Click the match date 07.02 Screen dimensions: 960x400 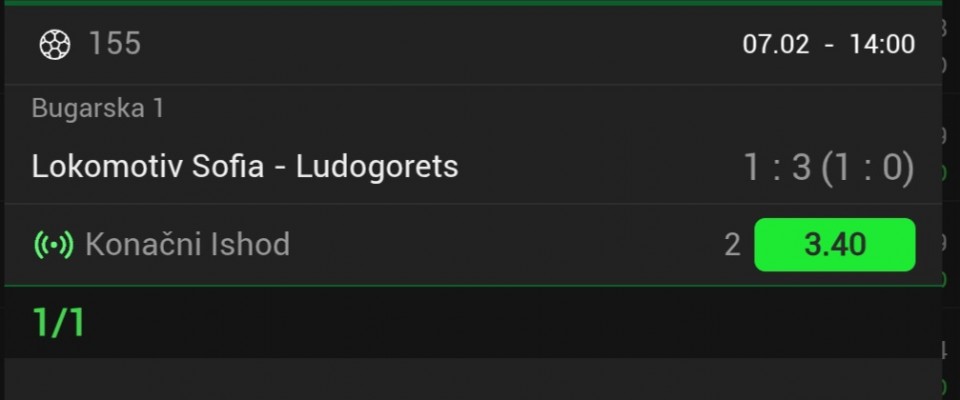(775, 44)
